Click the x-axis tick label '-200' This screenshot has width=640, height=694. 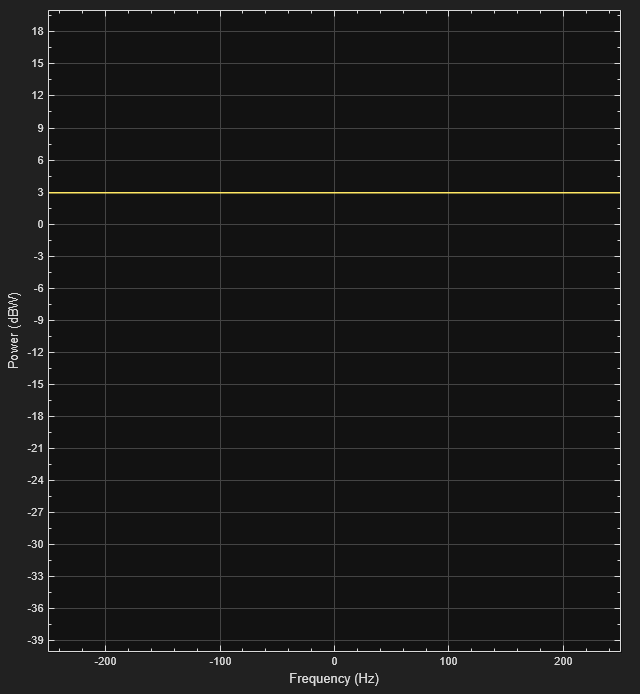pos(105,661)
